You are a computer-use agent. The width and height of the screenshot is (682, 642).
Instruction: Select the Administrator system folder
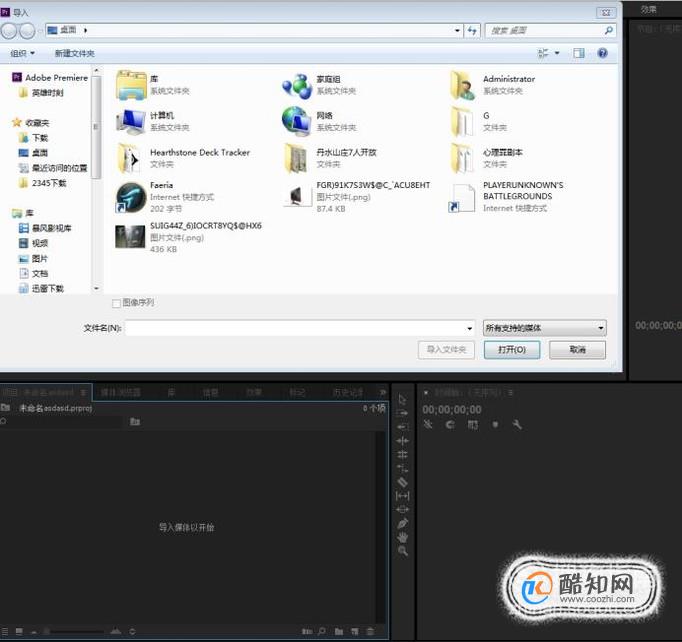point(493,85)
